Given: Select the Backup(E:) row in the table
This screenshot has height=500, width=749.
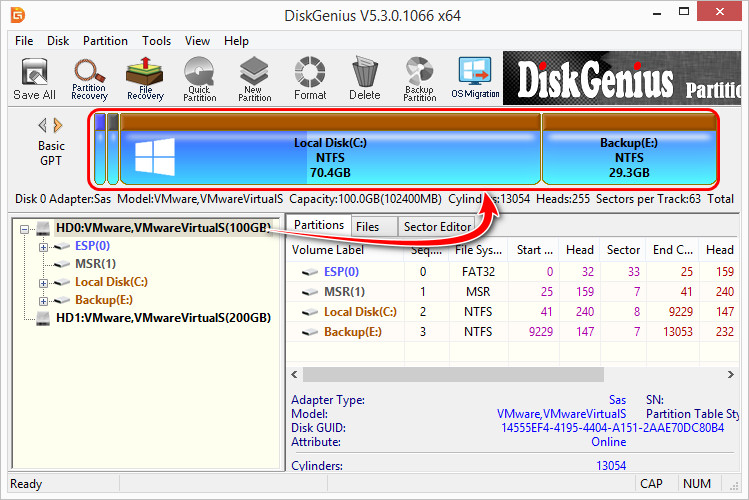Looking at the screenshot, I should click(x=513, y=332).
